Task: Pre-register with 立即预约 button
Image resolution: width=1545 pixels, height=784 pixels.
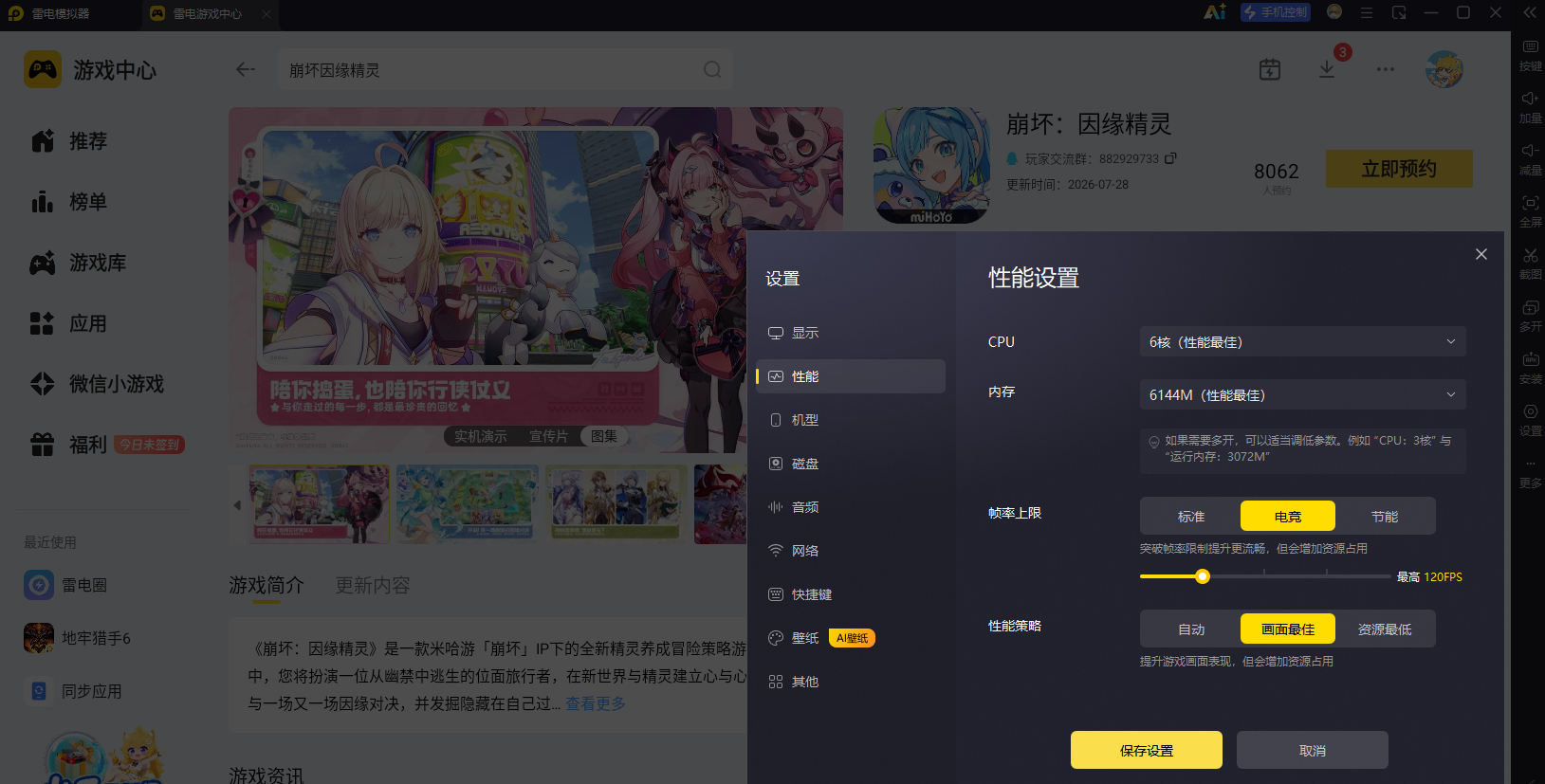Action: click(1399, 169)
